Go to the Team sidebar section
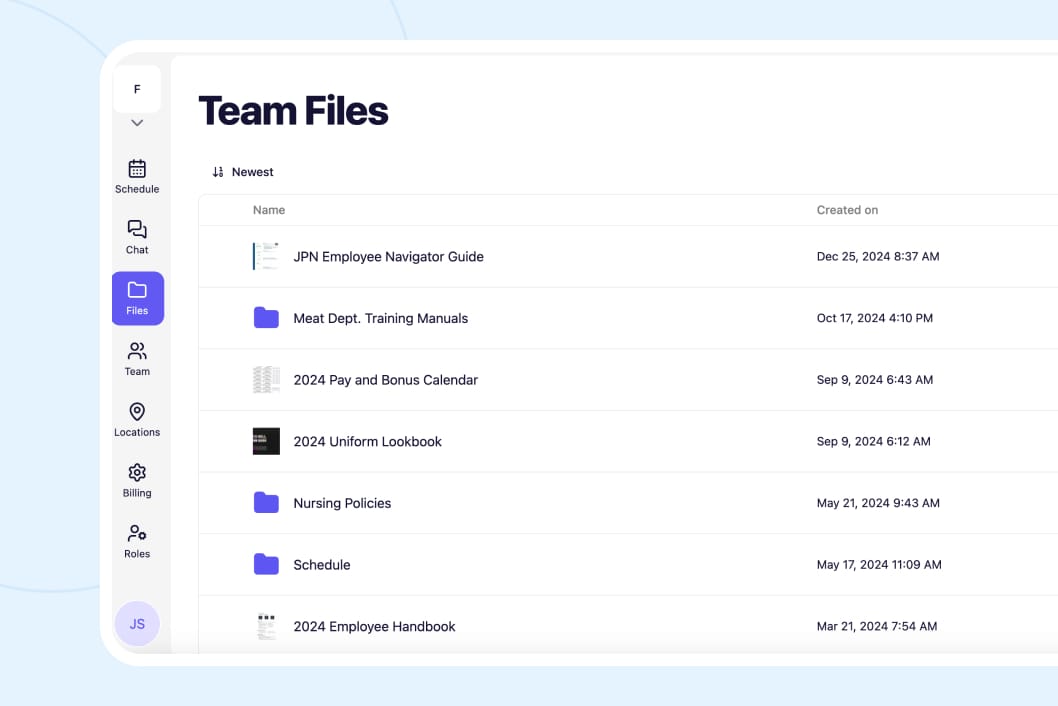The height and width of the screenshot is (706, 1058). (137, 358)
